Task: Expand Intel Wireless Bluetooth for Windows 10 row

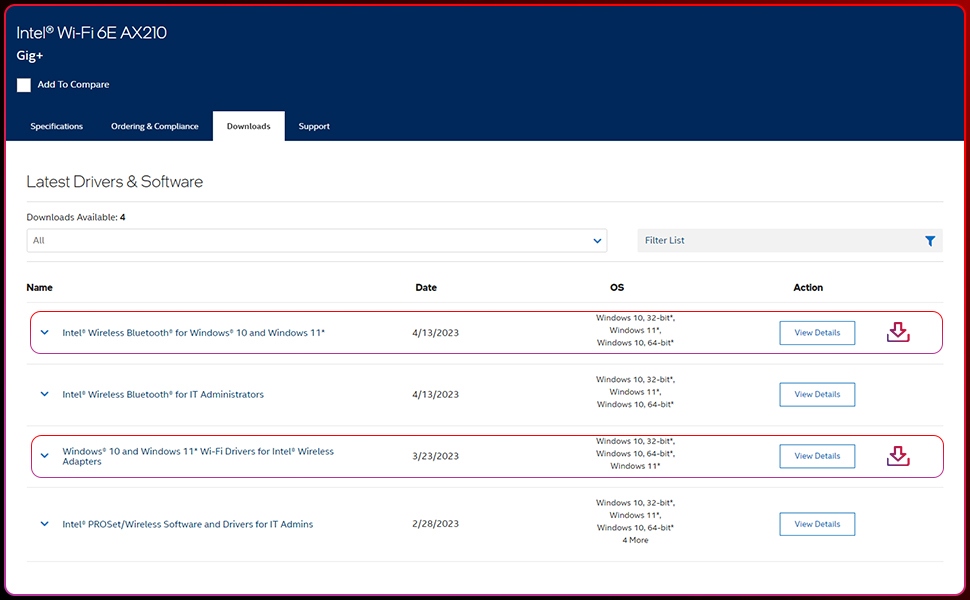Action: (45, 332)
